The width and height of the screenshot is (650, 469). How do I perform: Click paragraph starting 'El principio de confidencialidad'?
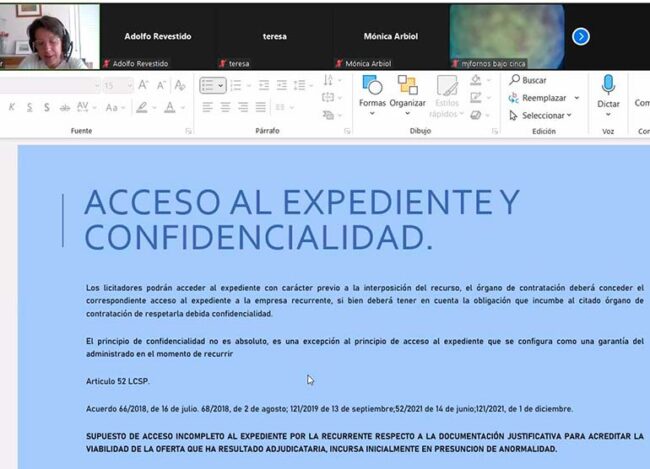coord(365,347)
